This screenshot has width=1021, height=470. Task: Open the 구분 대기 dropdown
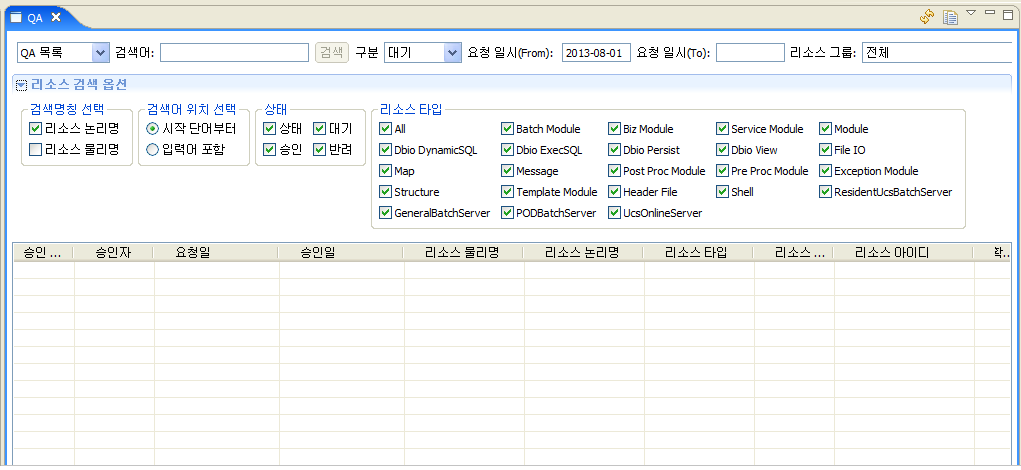tap(451, 52)
